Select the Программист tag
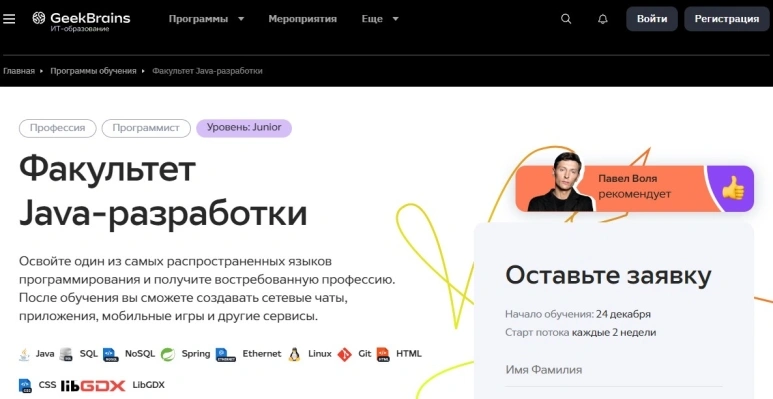The width and height of the screenshot is (773, 399). [146, 128]
